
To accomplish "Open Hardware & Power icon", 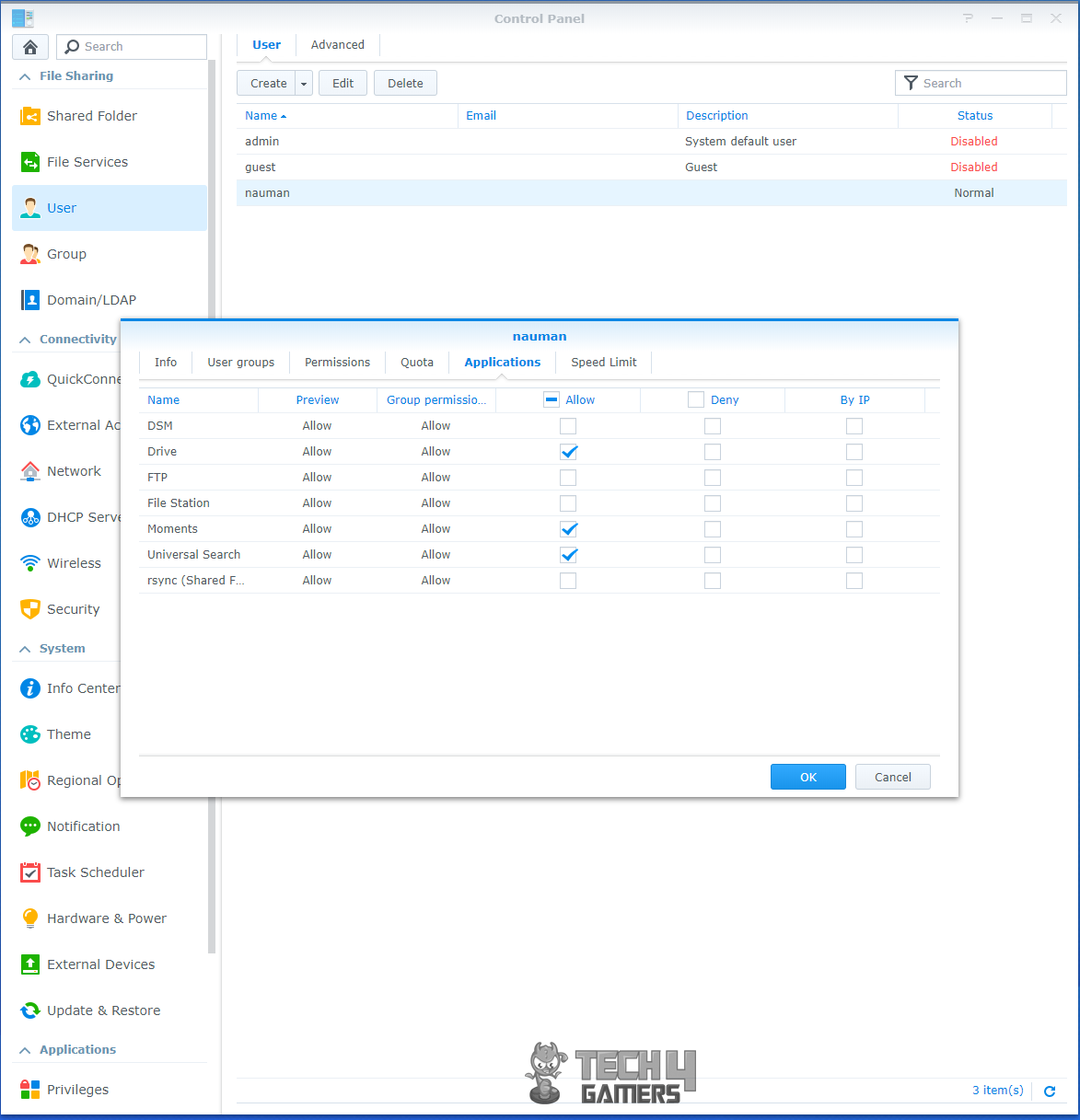I will click(30, 918).
